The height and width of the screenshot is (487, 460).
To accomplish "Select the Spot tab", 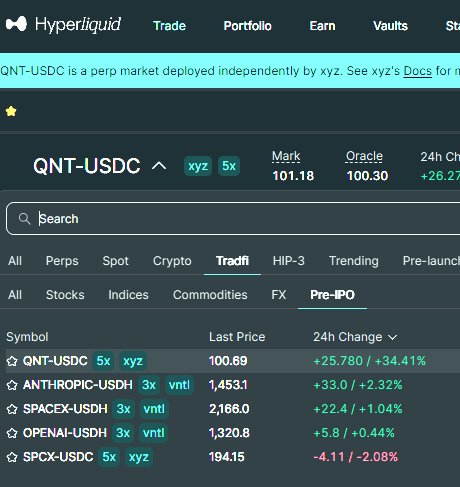I will pyautogui.click(x=115, y=261).
